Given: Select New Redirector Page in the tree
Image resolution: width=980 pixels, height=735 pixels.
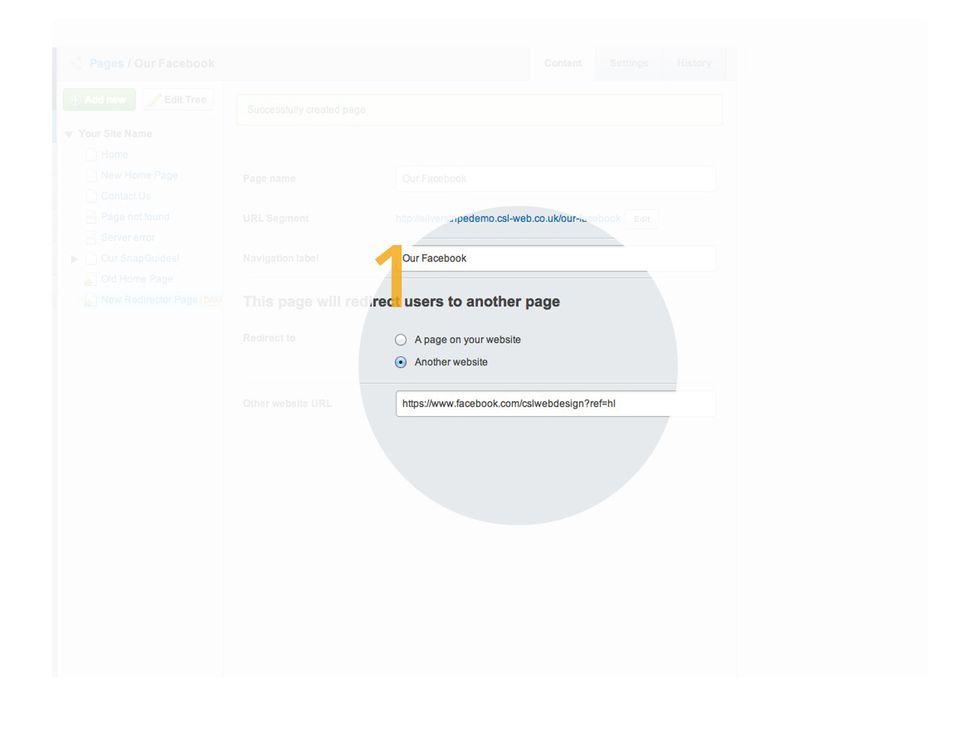Looking at the screenshot, I should [x=149, y=300].
